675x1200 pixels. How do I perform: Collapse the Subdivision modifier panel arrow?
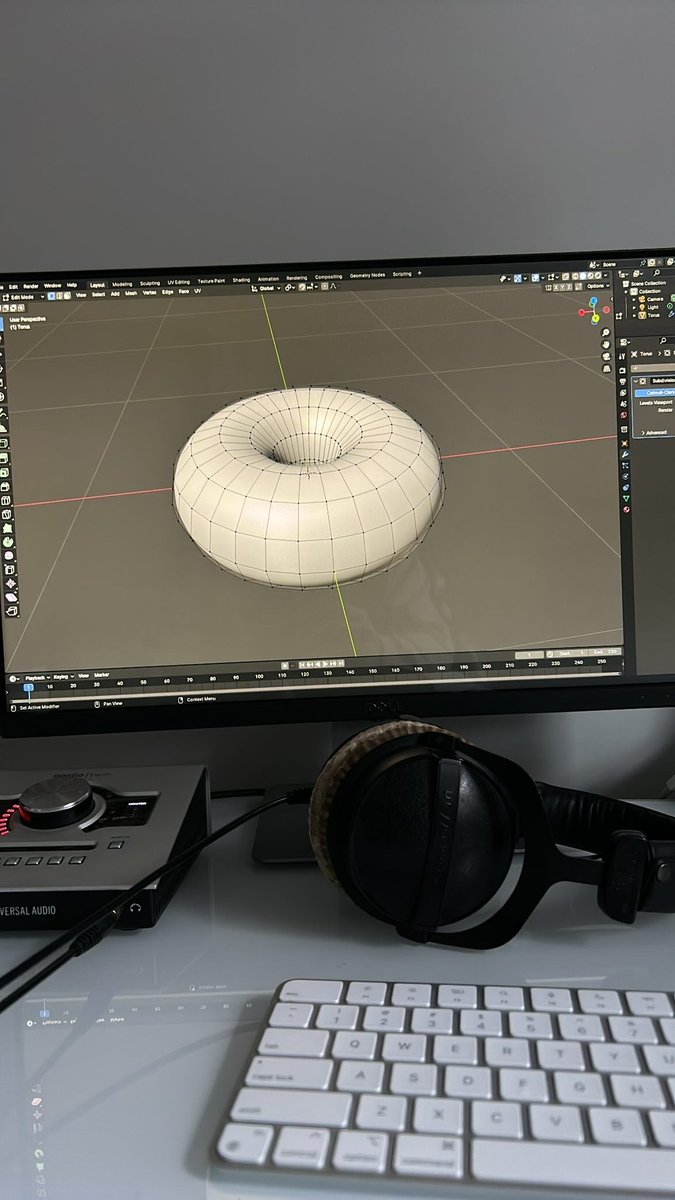(x=636, y=381)
